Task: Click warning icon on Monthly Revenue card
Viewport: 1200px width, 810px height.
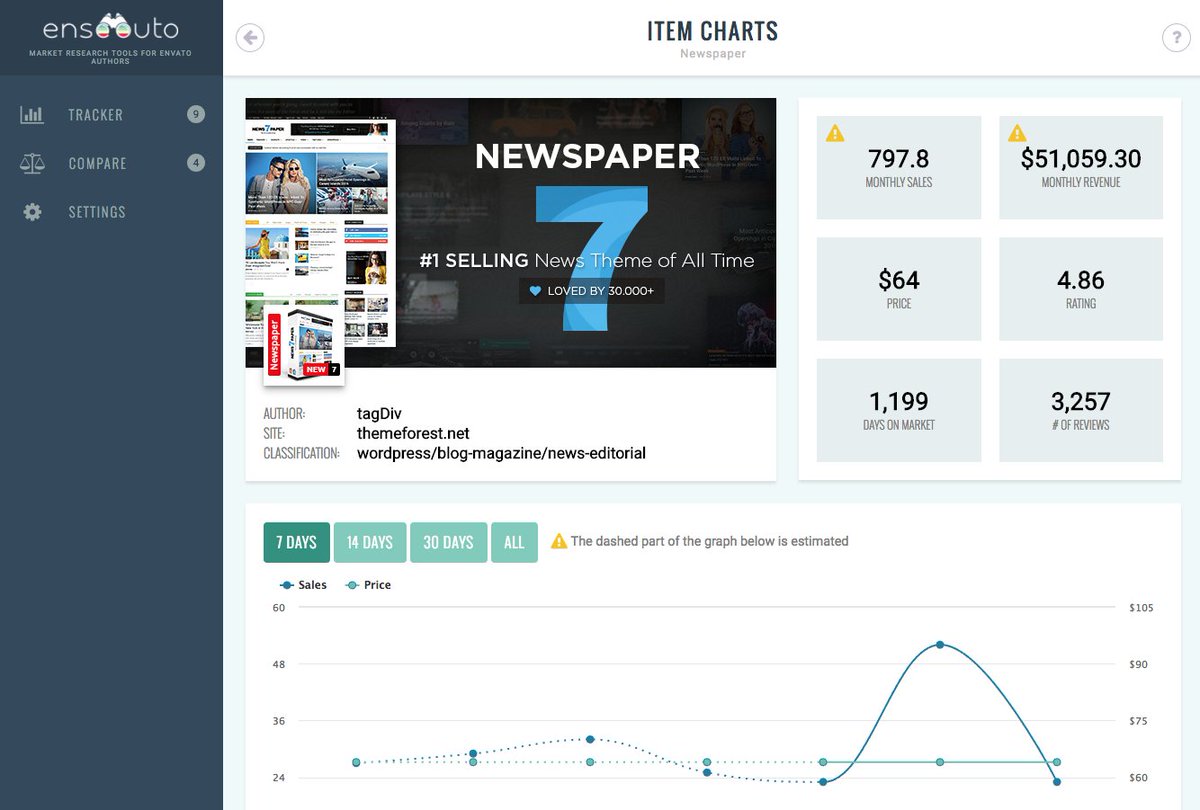Action: (1017, 133)
